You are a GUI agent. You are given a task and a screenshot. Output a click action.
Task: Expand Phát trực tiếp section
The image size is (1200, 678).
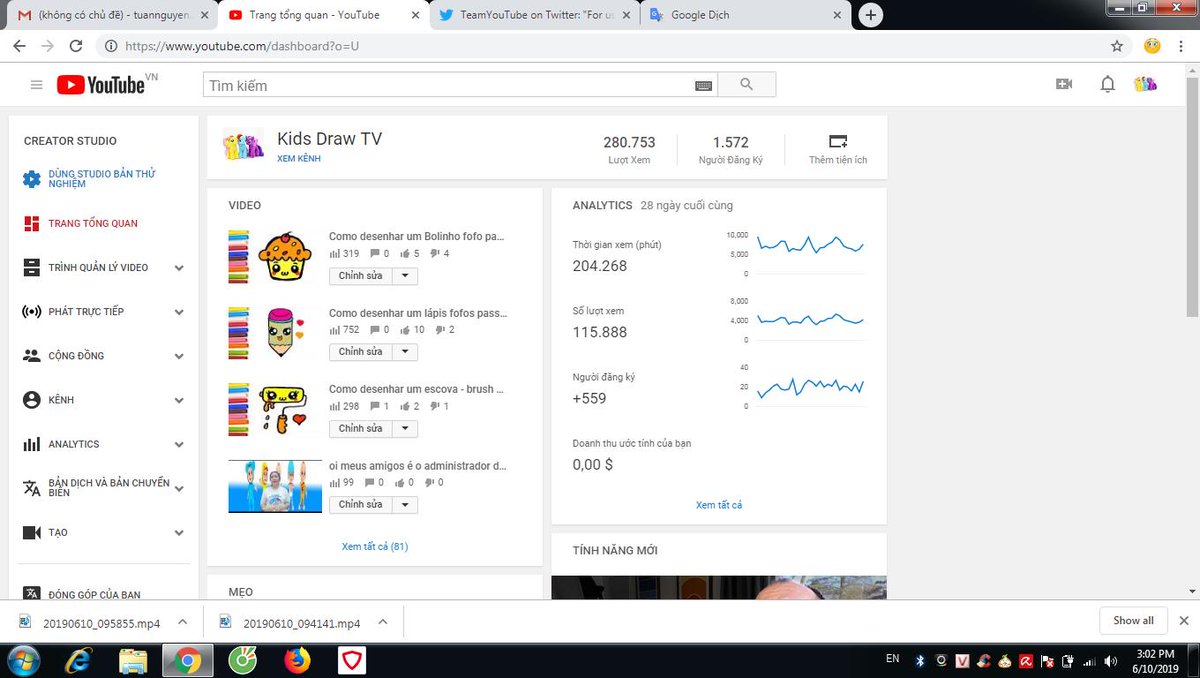[x=179, y=312]
